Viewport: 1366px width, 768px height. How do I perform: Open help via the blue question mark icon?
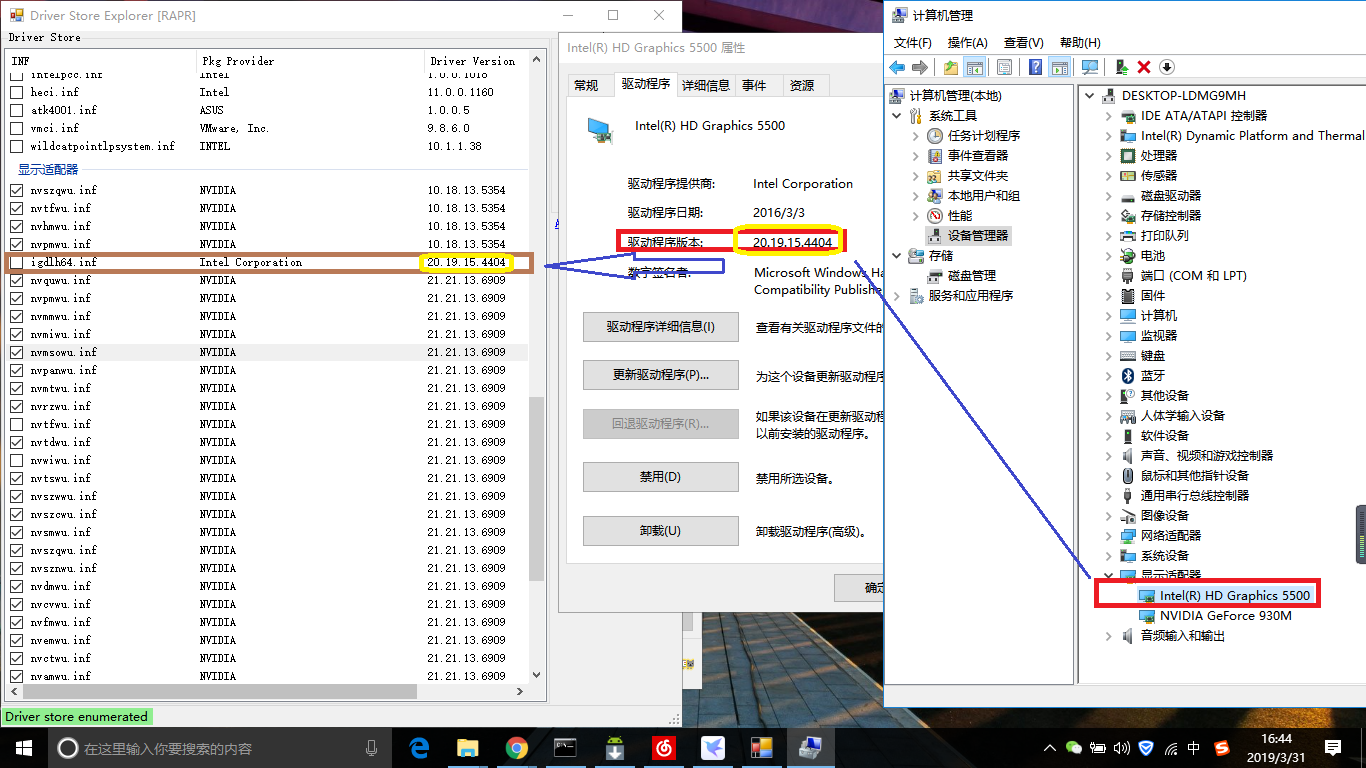coord(1036,67)
